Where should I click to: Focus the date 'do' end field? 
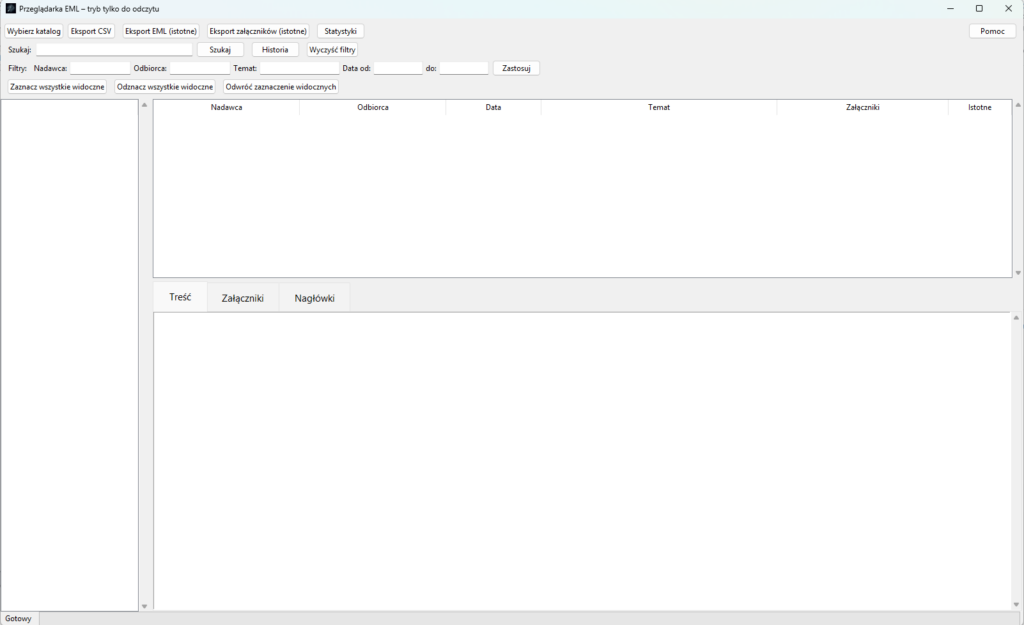tap(464, 68)
